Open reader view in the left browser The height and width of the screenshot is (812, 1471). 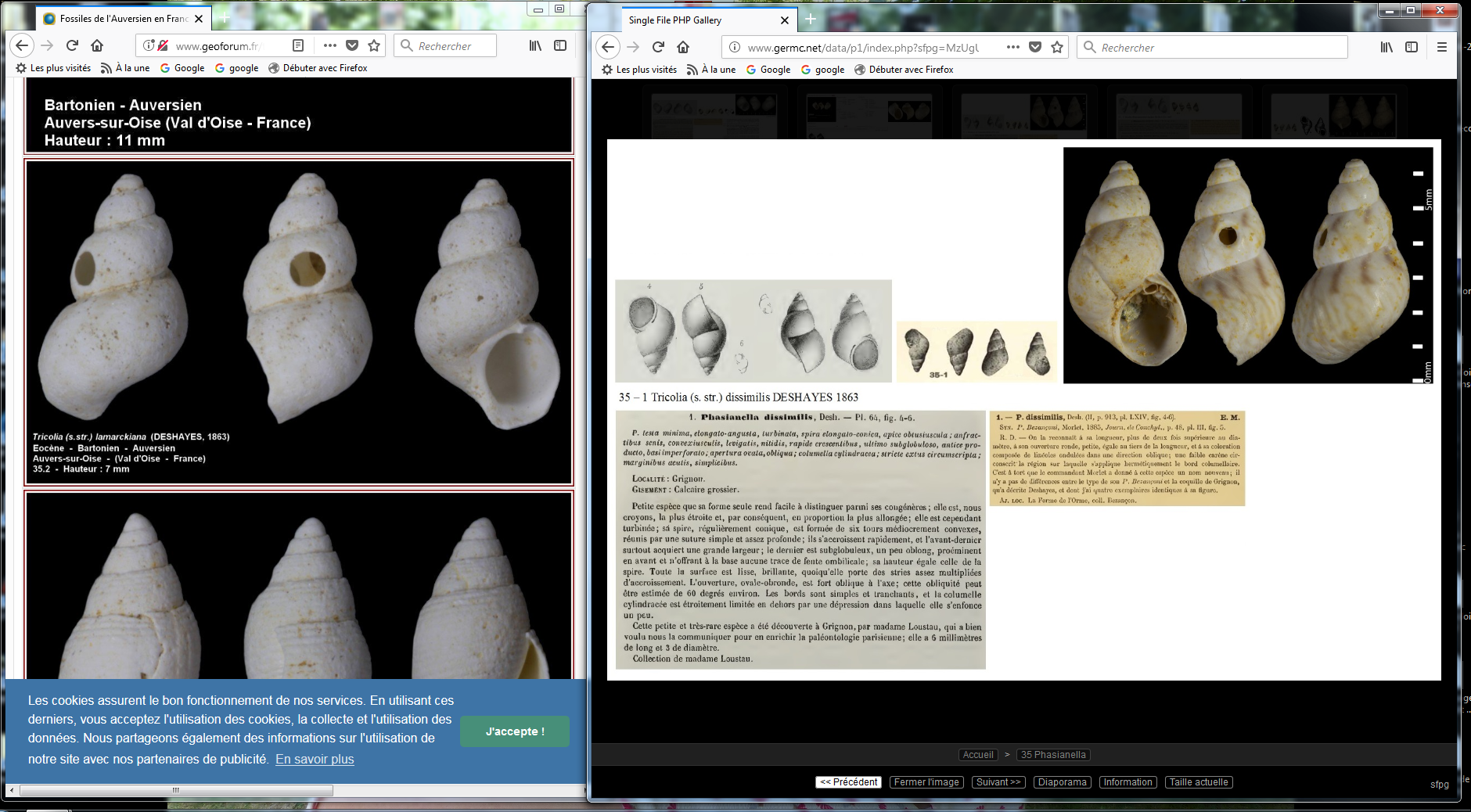298,45
